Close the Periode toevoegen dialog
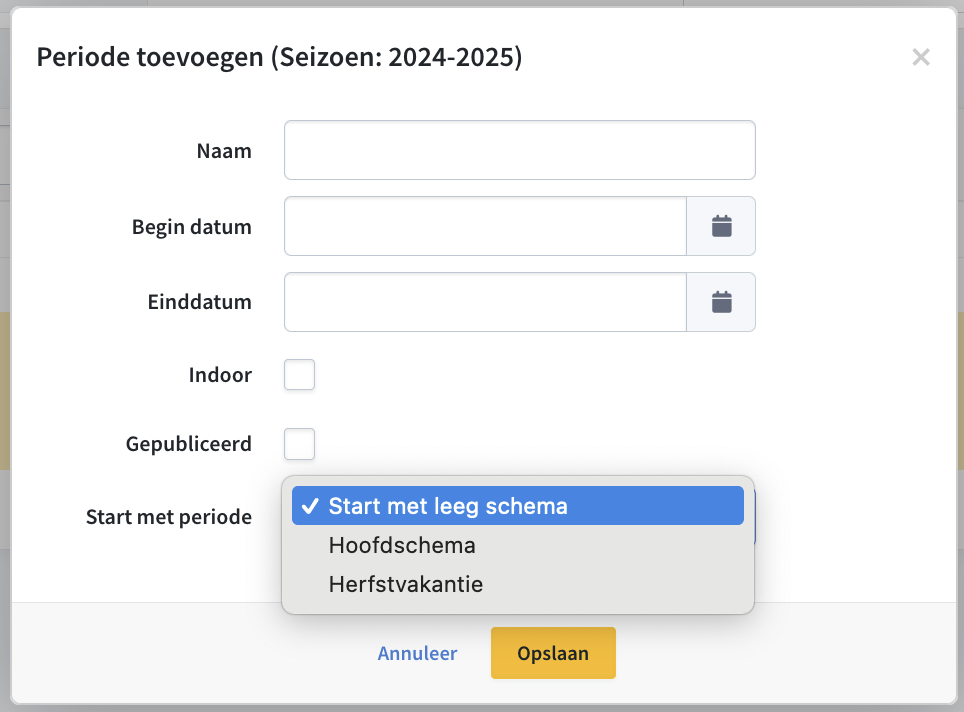The height and width of the screenshot is (712, 964). coord(921,57)
